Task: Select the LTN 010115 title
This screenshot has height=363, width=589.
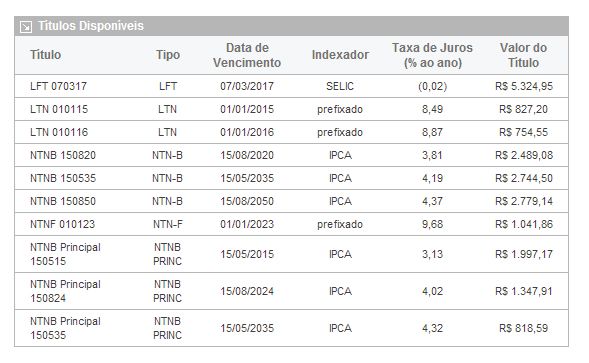Action: coord(59,109)
